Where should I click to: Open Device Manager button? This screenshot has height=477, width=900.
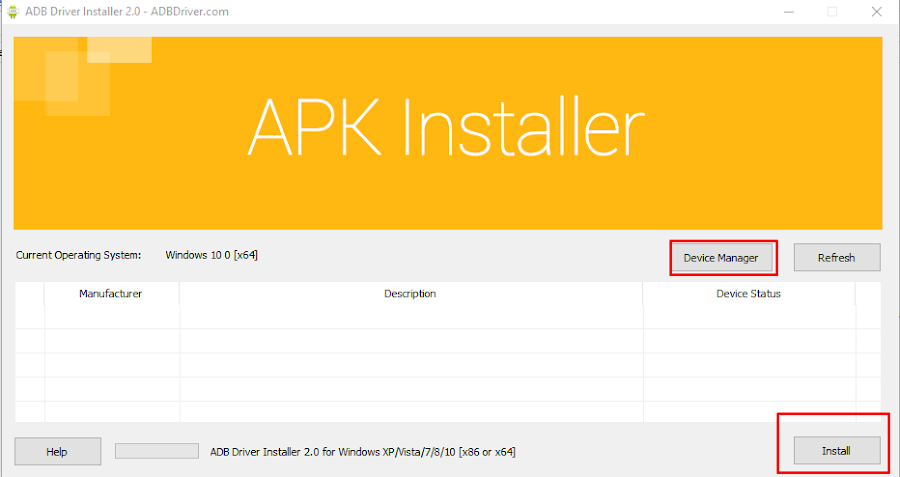coord(721,258)
